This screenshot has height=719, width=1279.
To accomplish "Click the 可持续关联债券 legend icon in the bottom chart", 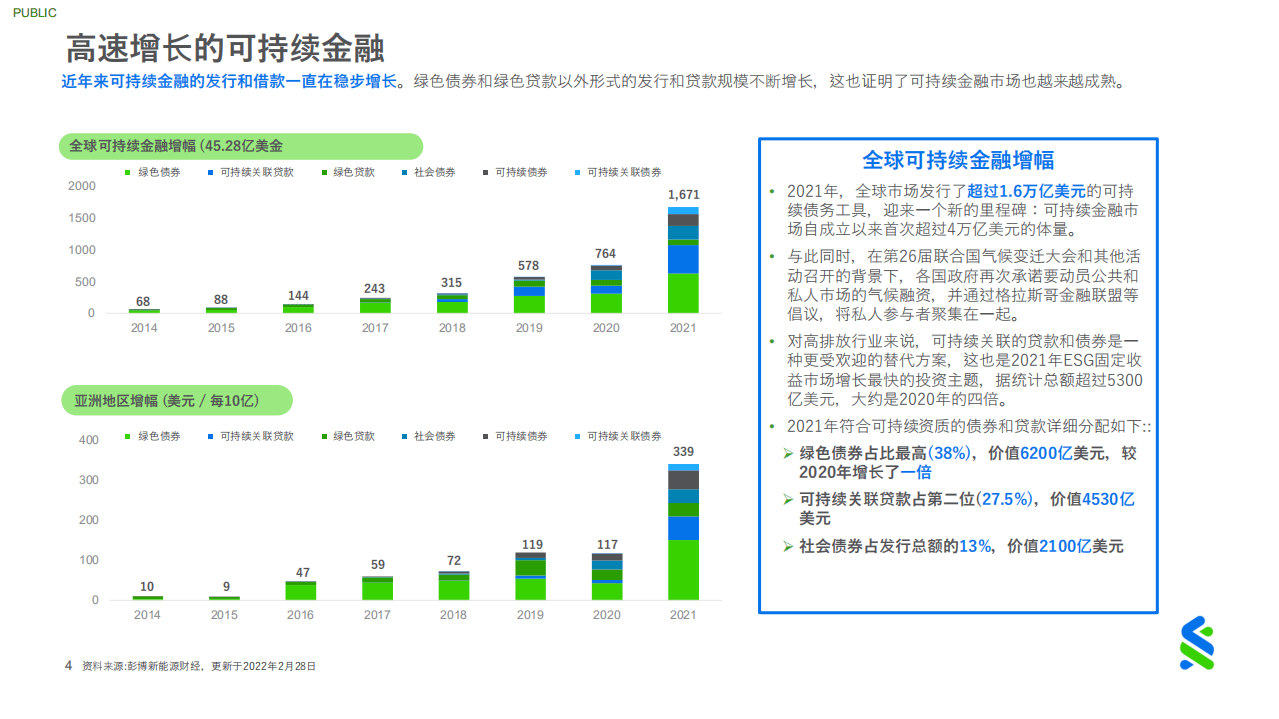I will pos(576,437).
